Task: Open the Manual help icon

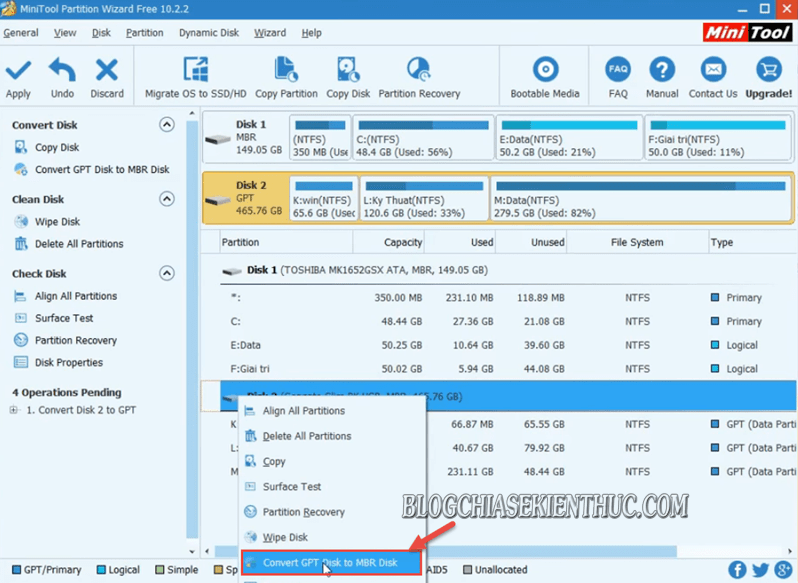Action: pos(662,70)
